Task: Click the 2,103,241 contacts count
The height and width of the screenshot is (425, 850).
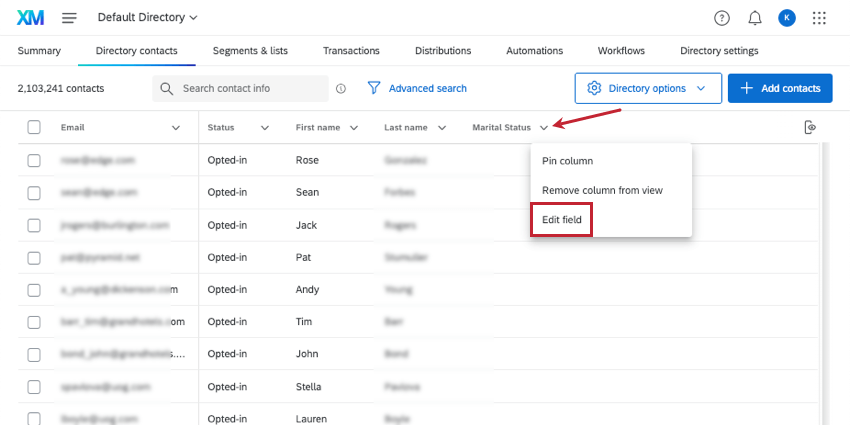Action: point(61,88)
